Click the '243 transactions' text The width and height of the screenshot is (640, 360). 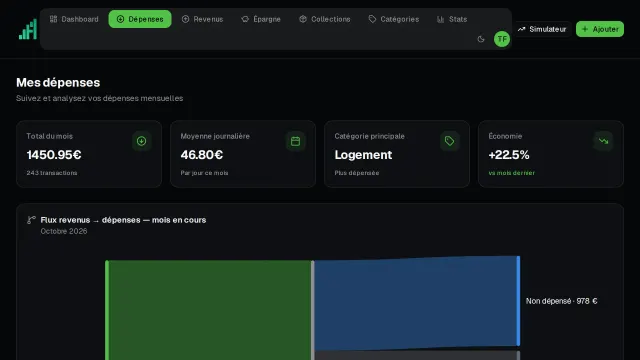[52, 173]
